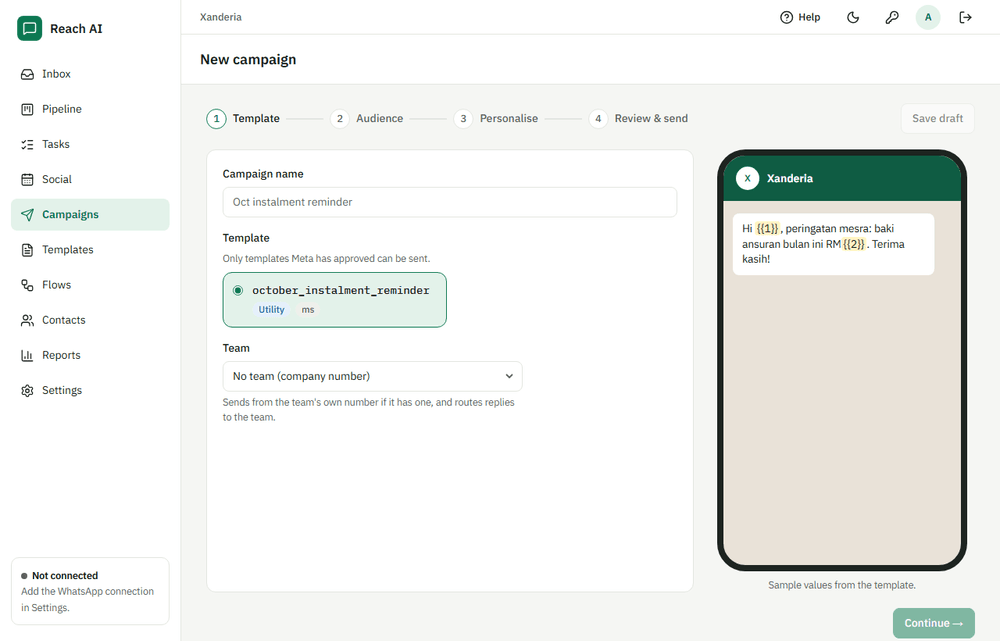Screen dimensions: 1000x641
Task: Click the Social calendar icon
Action: (x=27, y=179)
